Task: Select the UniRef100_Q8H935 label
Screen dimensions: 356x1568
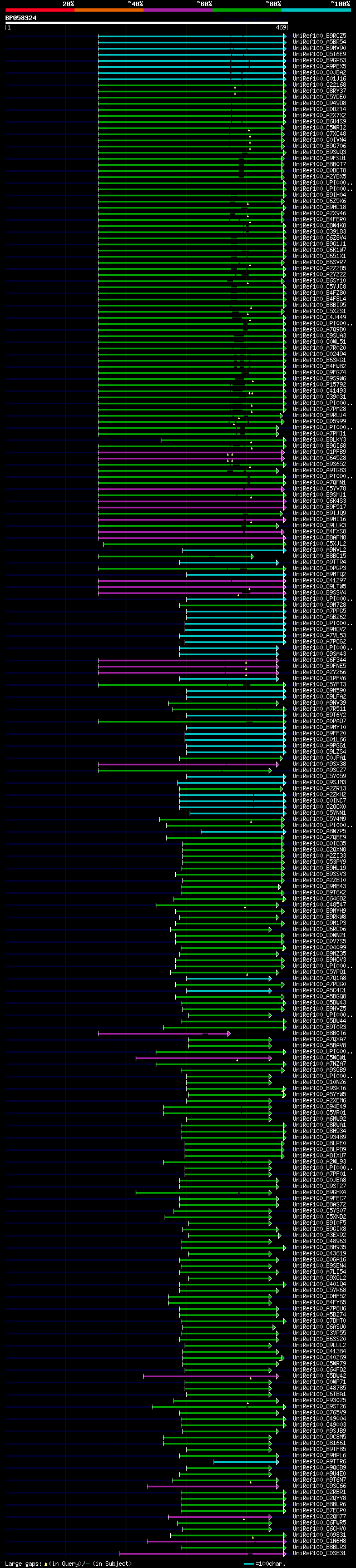Action: coord(319,1247)
